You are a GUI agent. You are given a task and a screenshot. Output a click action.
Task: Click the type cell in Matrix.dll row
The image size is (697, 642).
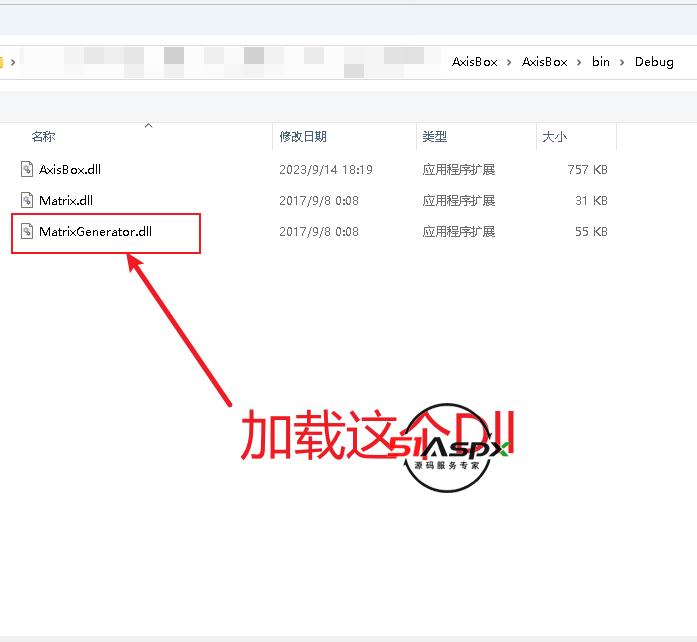pos(459,201)
